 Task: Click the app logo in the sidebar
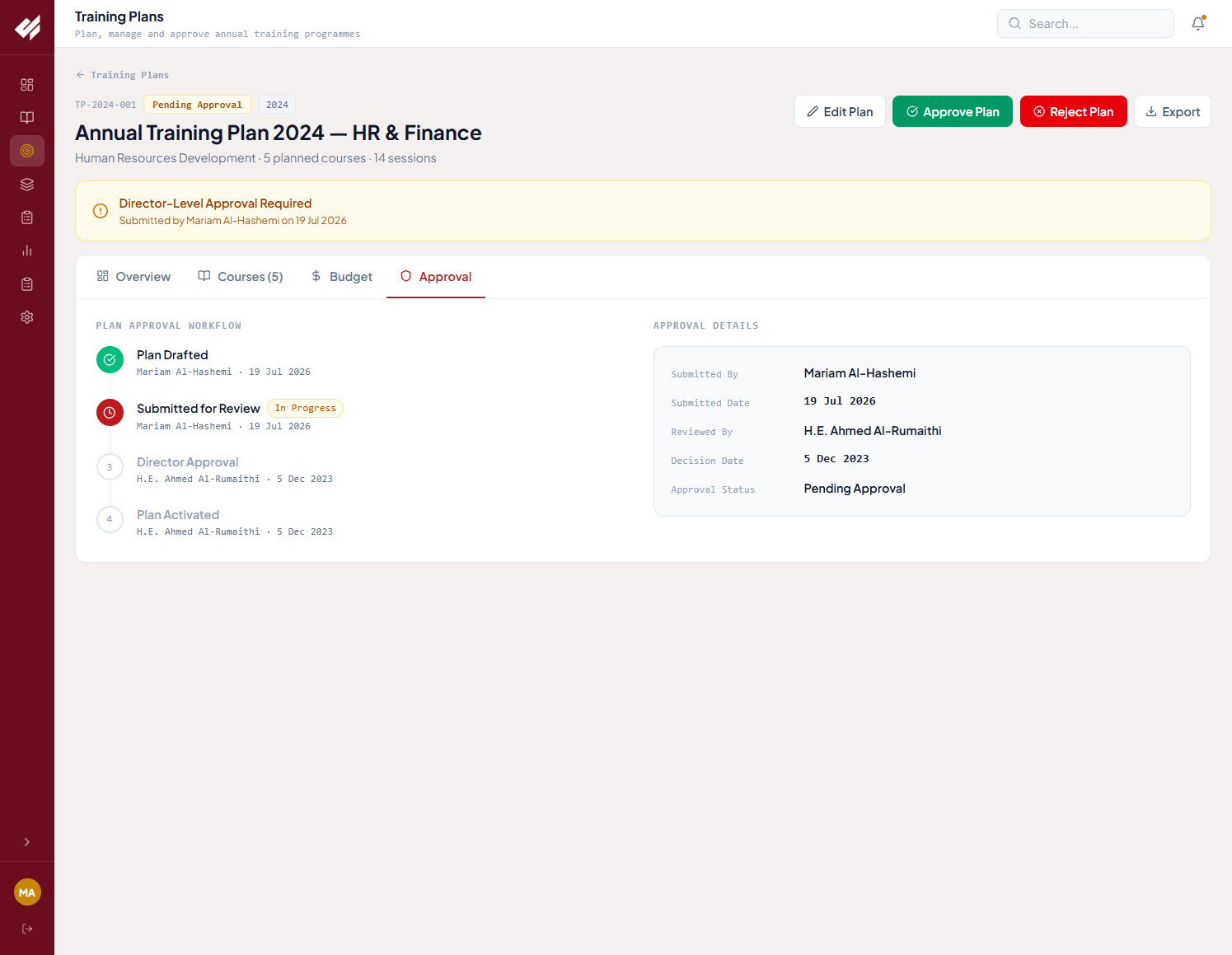pyautogui.click(x=27, y=27)
